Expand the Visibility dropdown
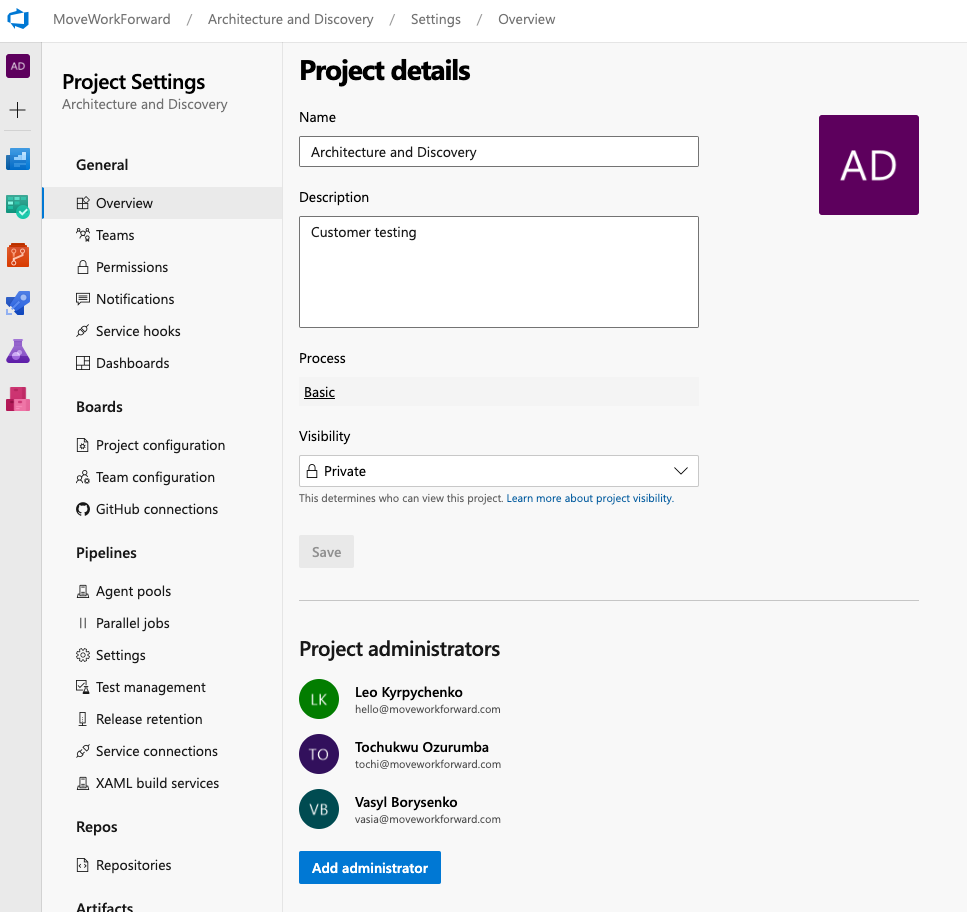 (498, 471)
